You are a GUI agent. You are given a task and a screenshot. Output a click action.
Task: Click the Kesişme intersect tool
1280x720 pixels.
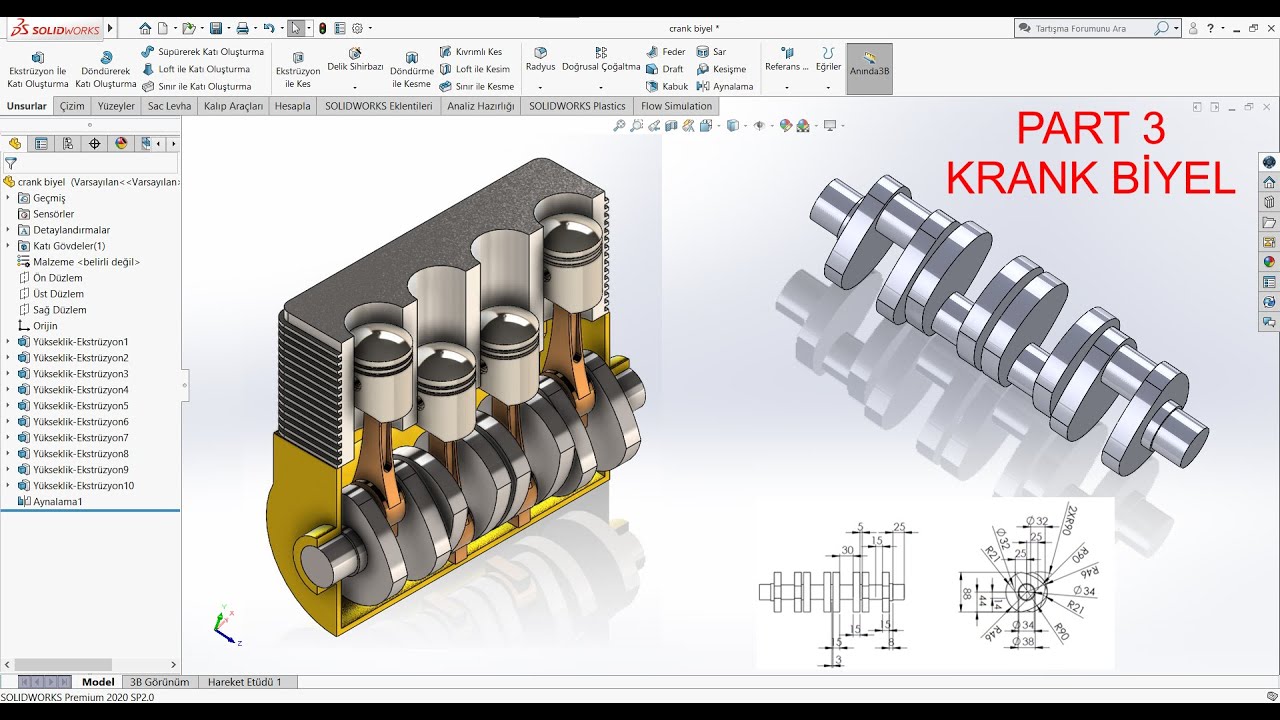721,69
